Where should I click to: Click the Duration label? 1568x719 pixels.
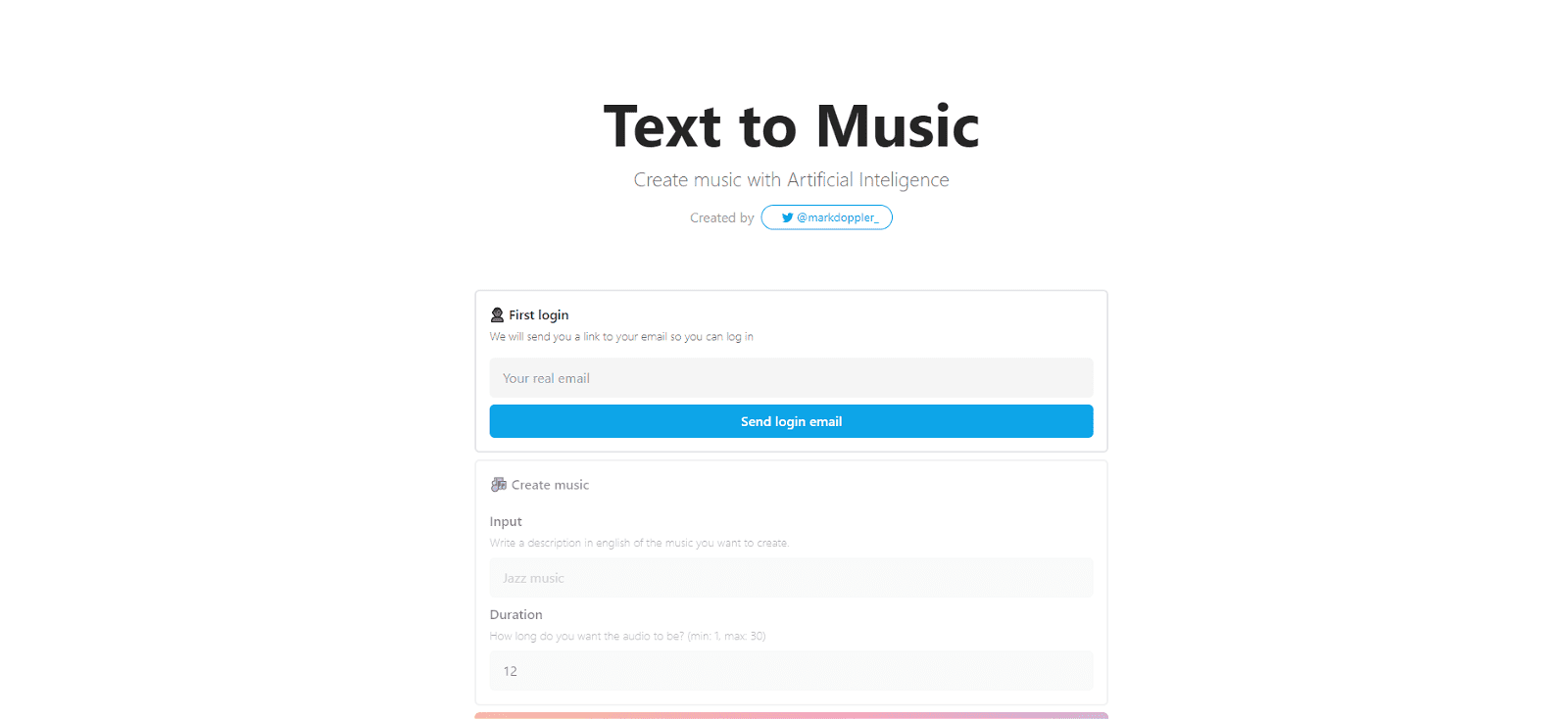point(516,614)
